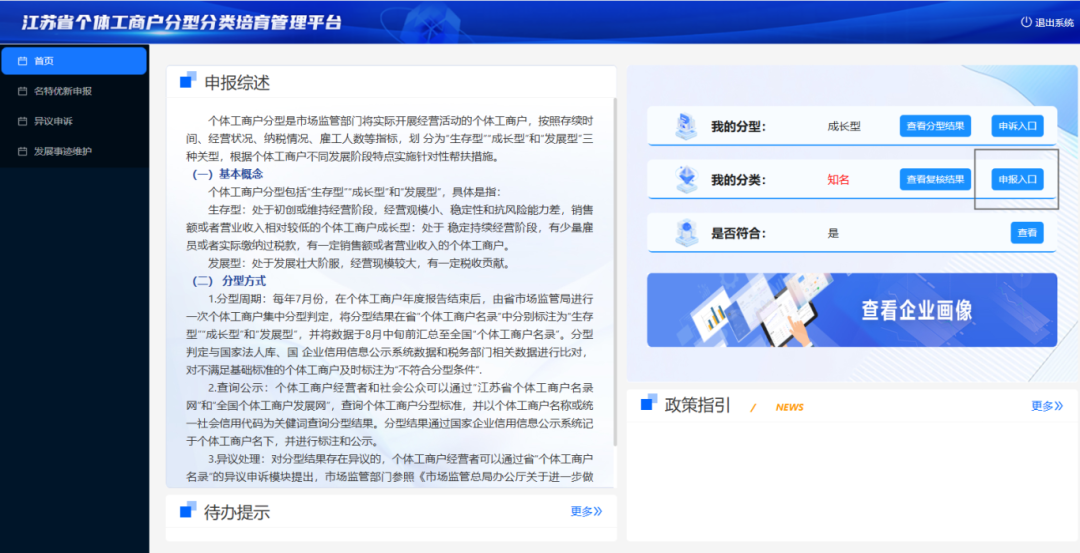
Task: Click the 我的分类 label
Action: [x=738, y=180]
